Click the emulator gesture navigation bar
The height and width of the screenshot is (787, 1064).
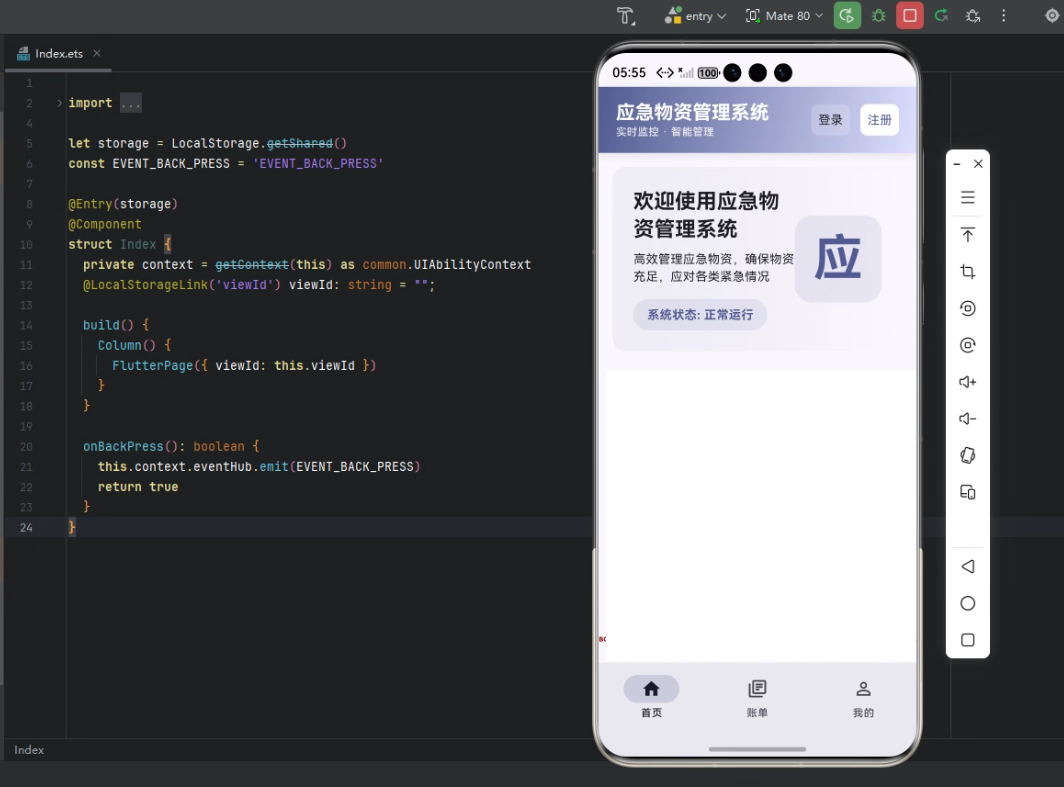click(757, 749)
